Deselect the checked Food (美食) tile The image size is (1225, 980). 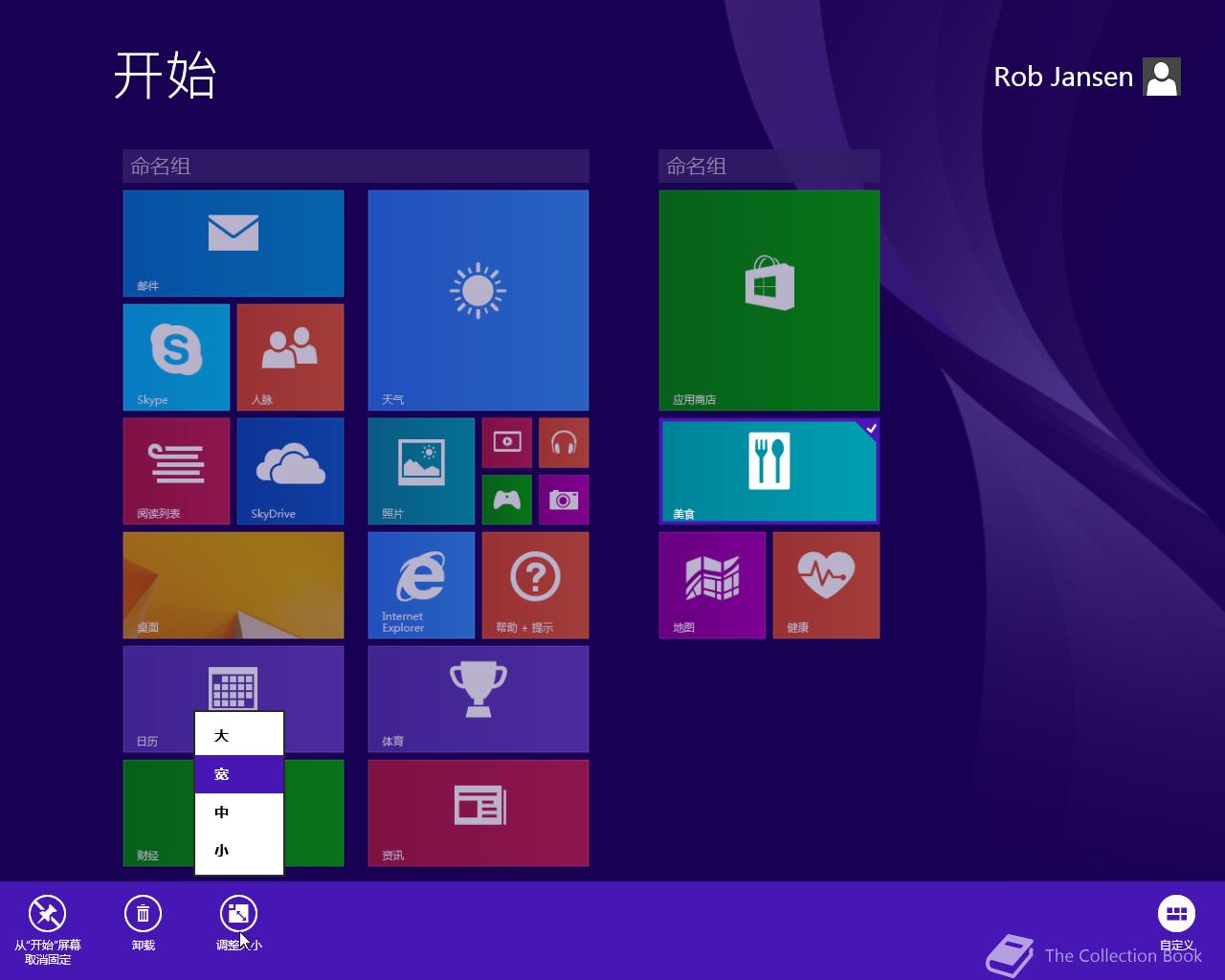(769, 471)
